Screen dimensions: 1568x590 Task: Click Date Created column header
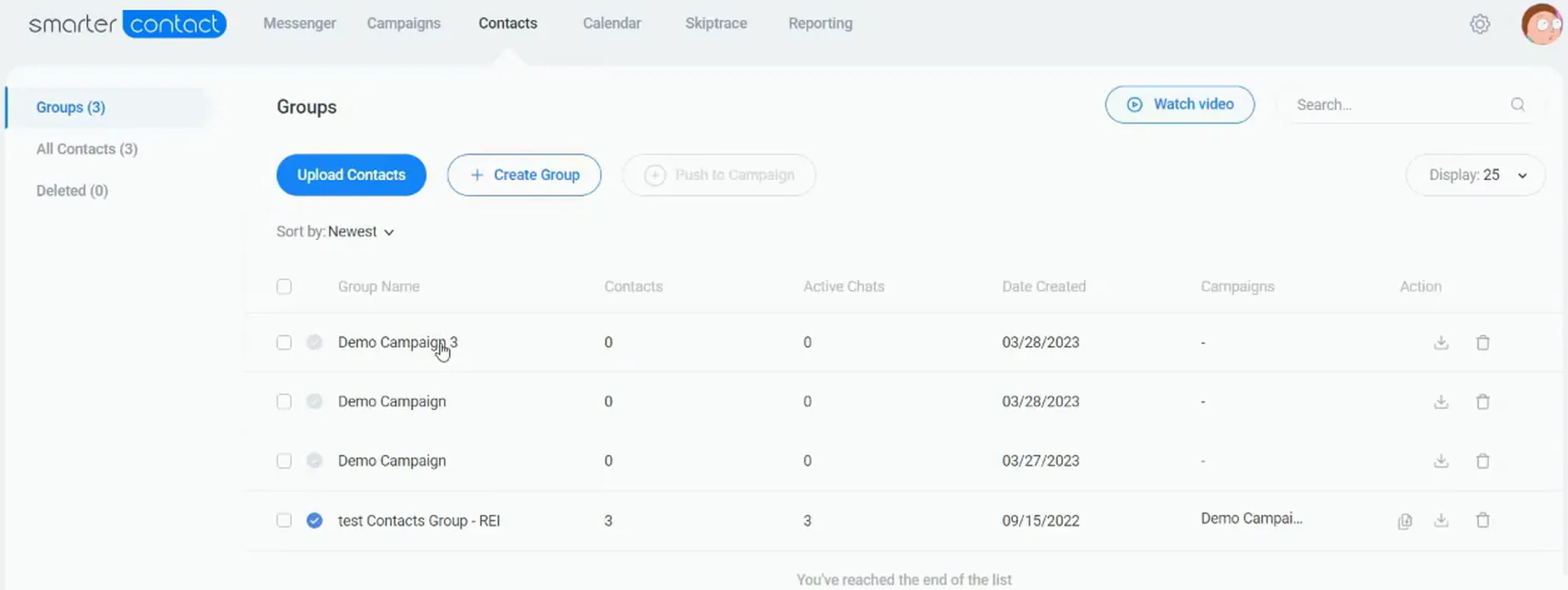pyautogui.click(x=1044, y=287)
